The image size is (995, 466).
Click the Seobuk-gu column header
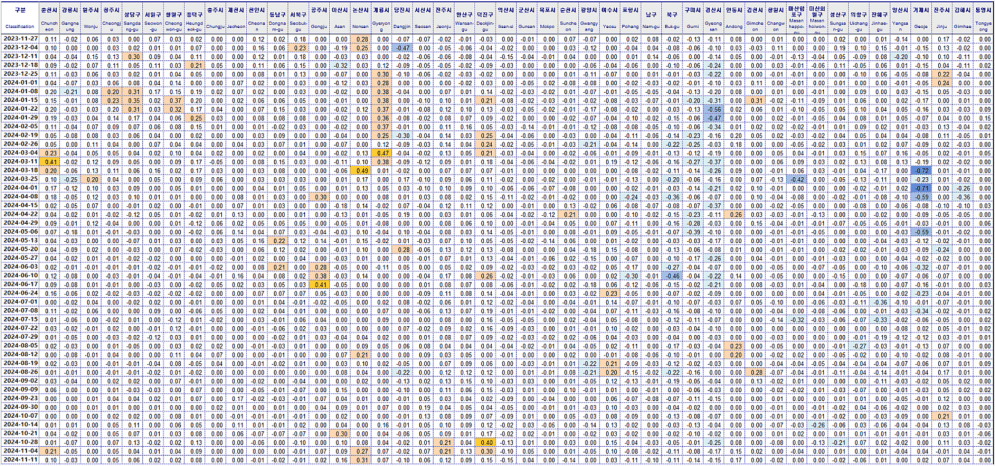298,19
